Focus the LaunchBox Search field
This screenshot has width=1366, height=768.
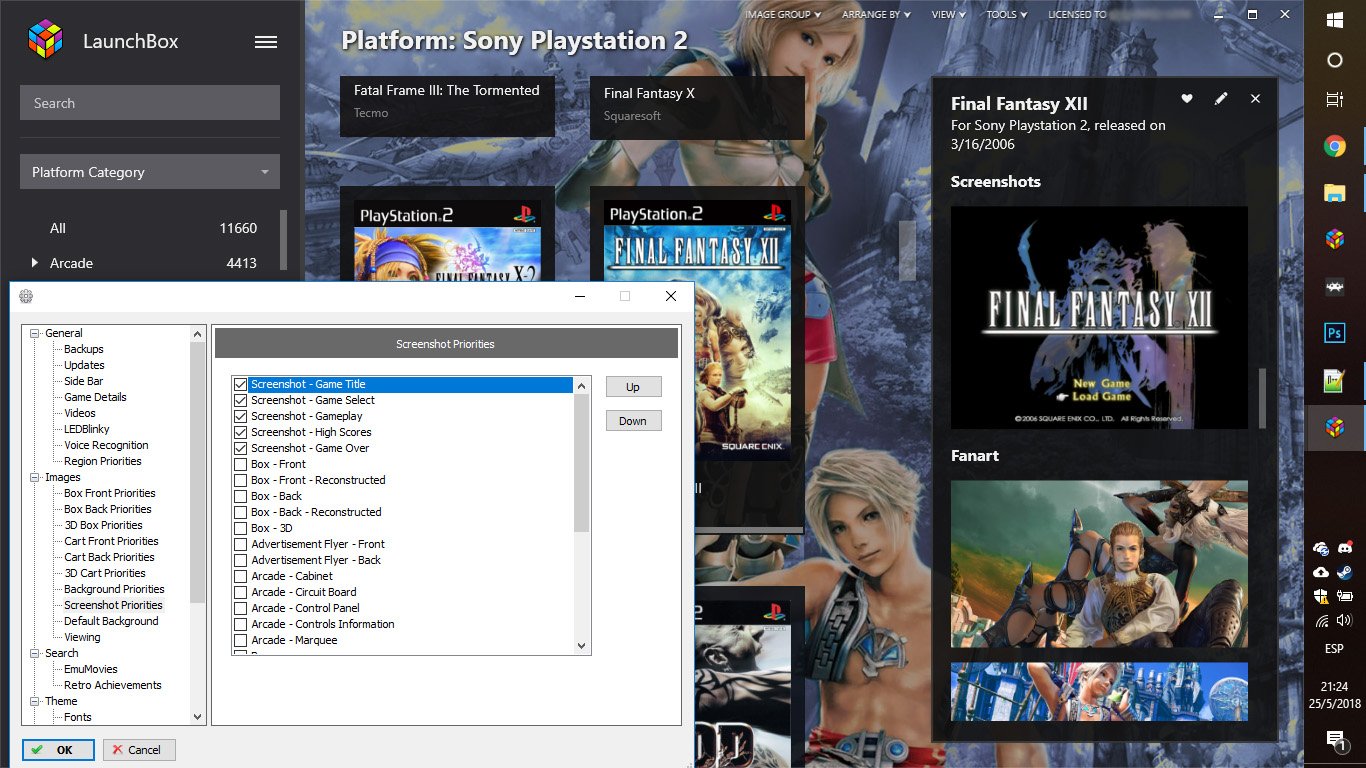(x=150, y=103)
